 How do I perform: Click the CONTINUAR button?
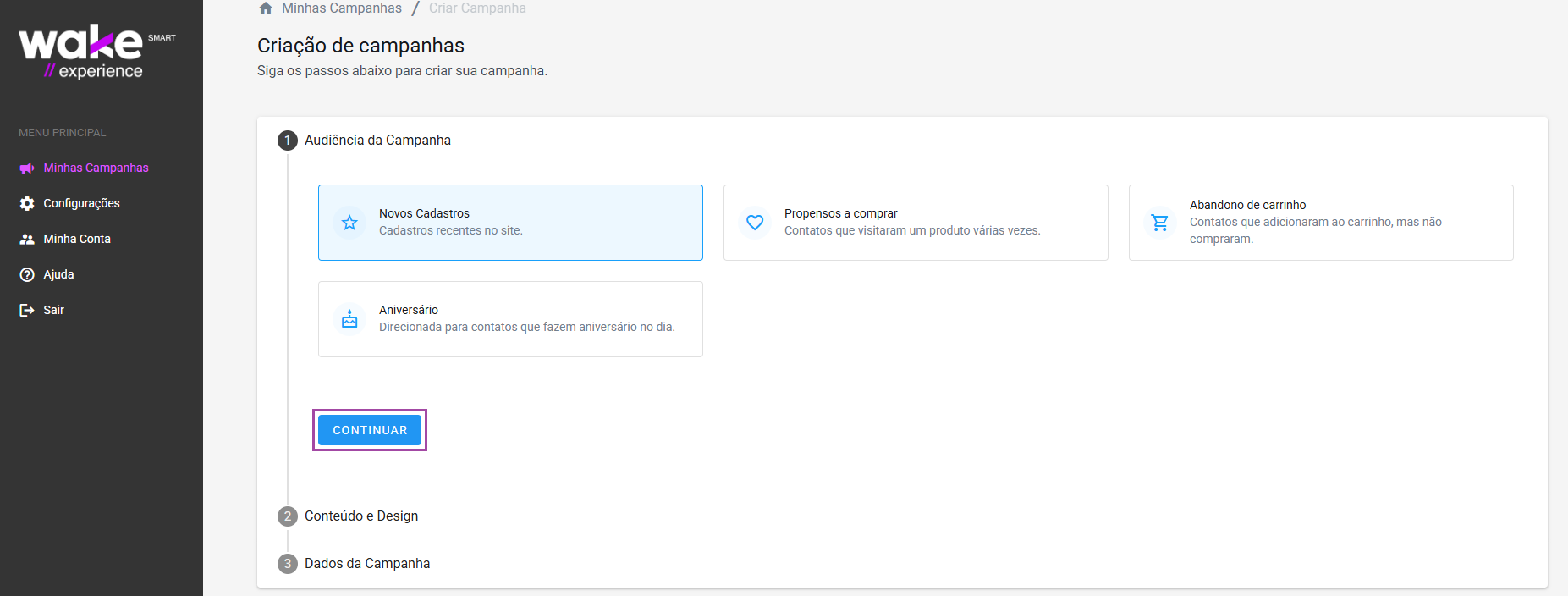[x=370, y=430]
